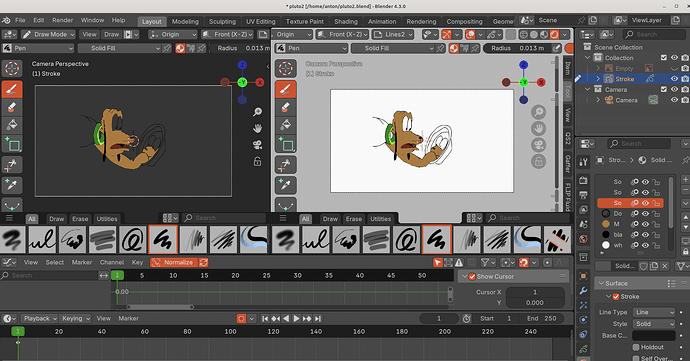The image size is (690, 361).
Task: Open the Channel menu in graph editor
Action: [x=112, y=262]
